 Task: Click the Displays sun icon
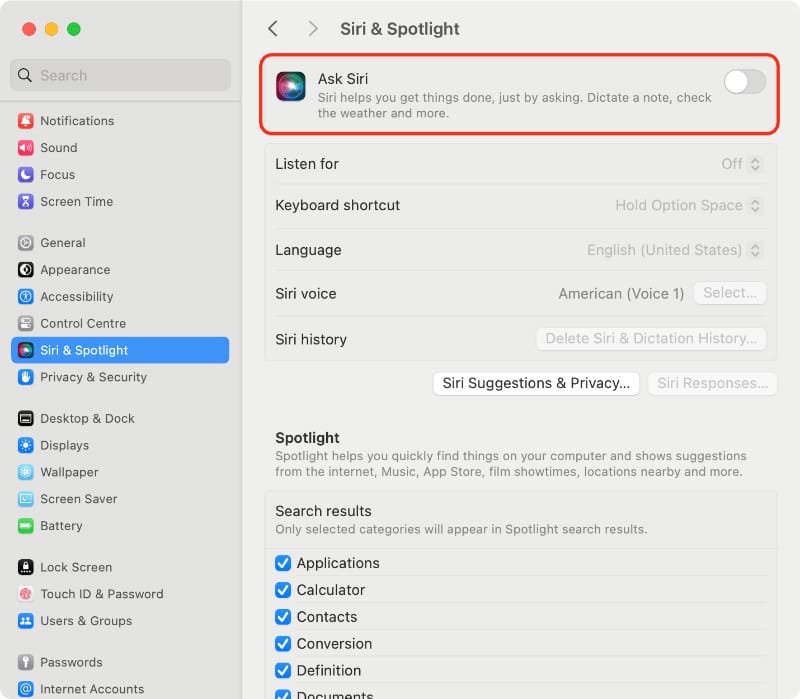click(26, 445)
